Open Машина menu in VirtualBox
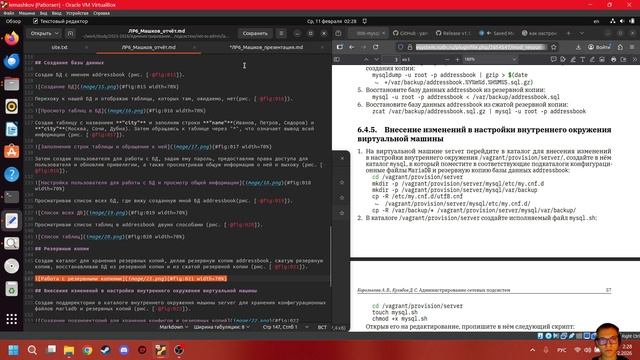This screenshot has height=360, width=640. (x=27, y=13)
